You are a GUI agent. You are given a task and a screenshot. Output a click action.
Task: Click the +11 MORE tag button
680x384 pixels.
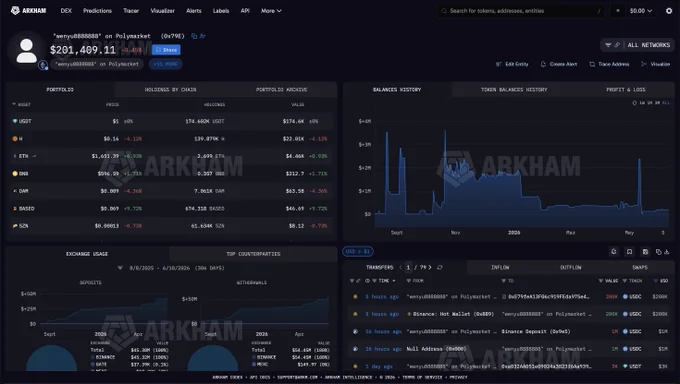tap(166, 64)
